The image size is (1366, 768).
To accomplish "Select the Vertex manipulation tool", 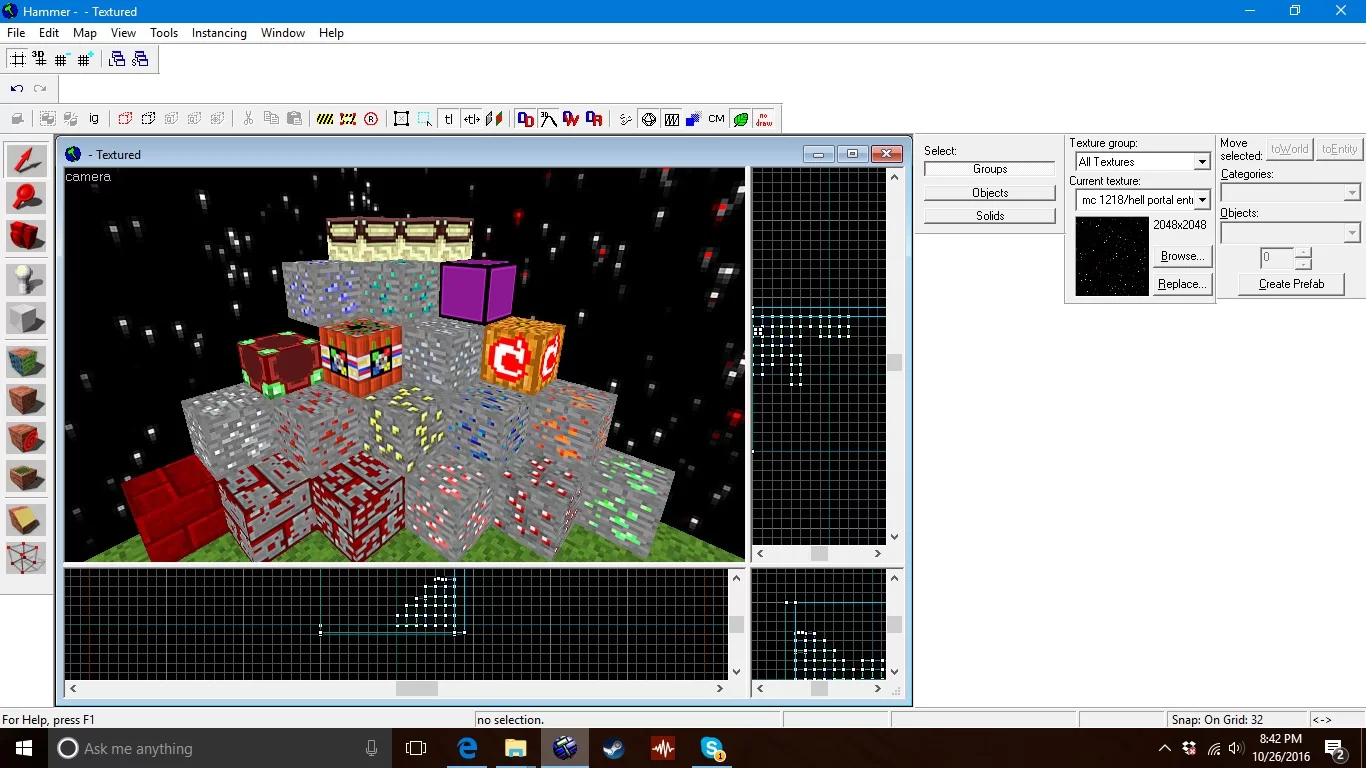I will pos(26,558).
